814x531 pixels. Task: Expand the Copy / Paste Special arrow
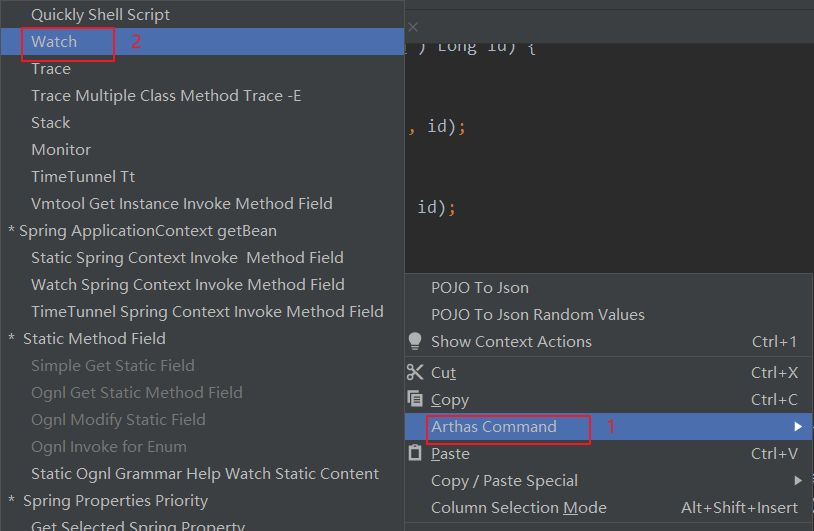(798, 481)
